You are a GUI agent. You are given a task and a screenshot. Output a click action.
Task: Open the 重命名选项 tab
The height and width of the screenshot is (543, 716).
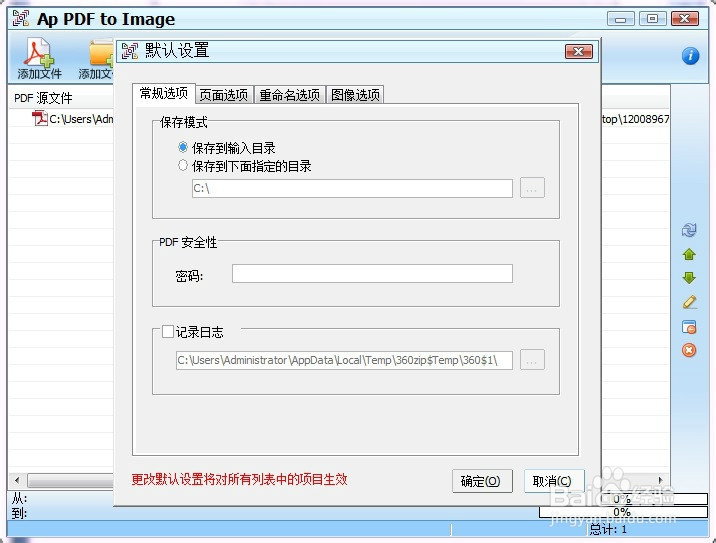click(x=290, y=95)
